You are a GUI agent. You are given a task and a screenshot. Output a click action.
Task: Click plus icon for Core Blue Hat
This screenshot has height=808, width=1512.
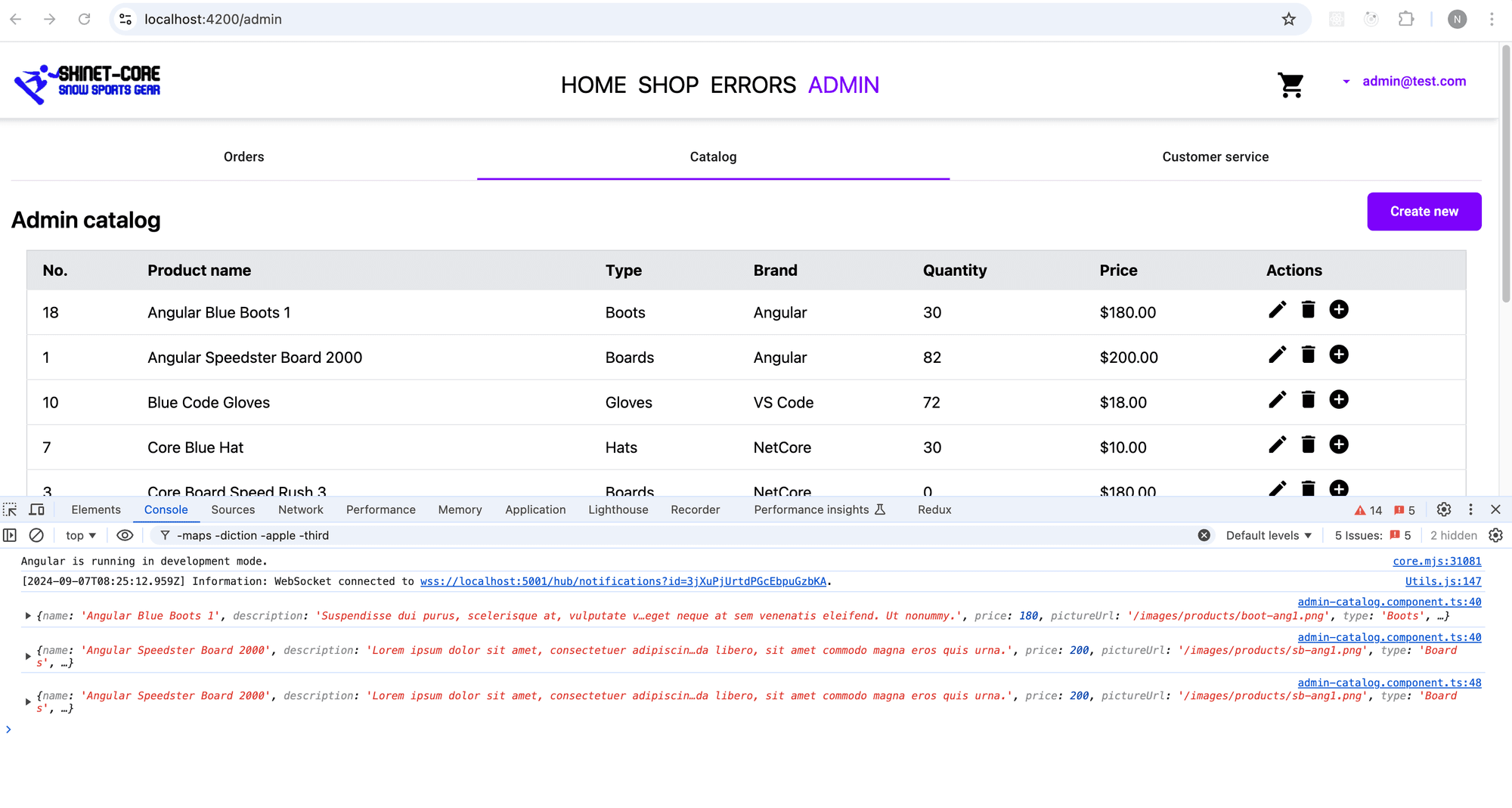1338,444
